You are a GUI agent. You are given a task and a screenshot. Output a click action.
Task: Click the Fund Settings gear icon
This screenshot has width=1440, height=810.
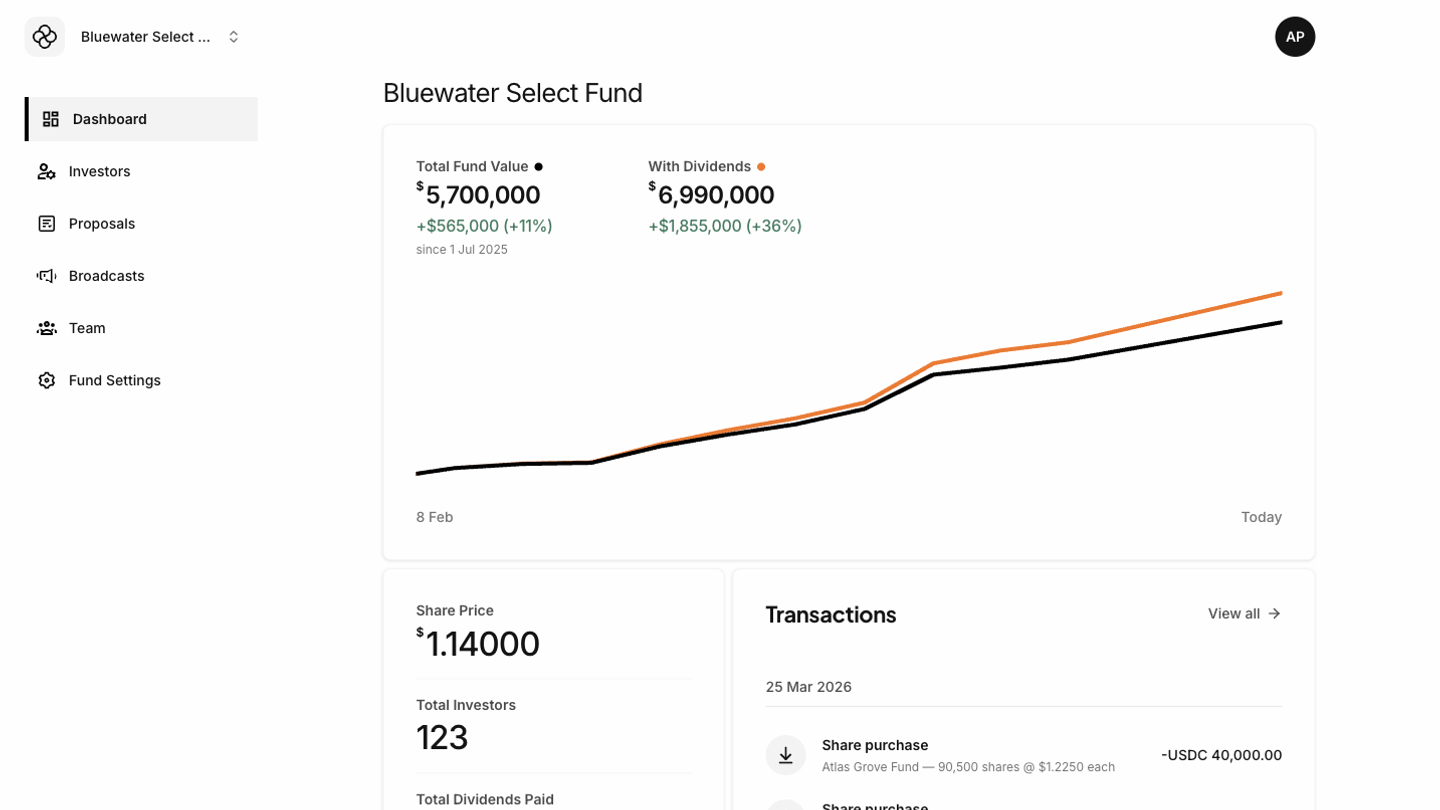click(x=46, y=380)
